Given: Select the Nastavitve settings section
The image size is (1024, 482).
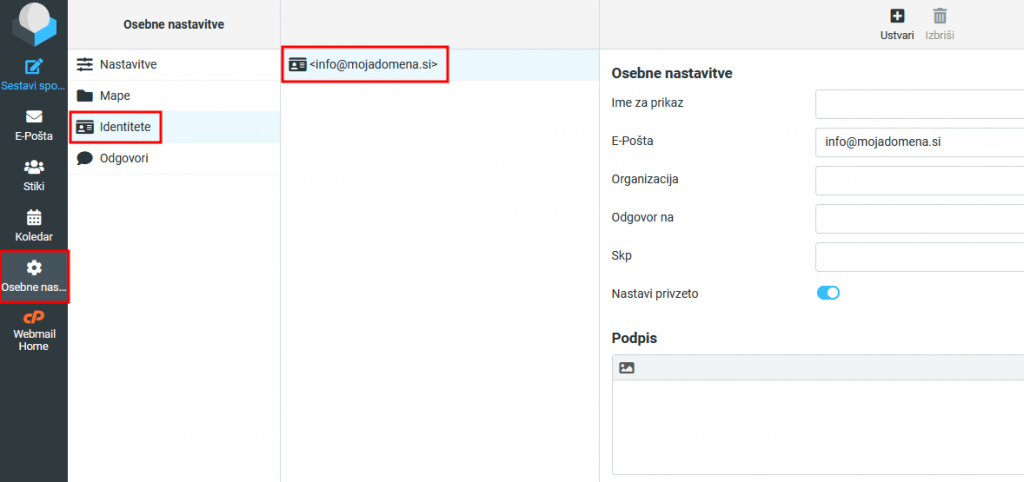Looking at the screenshot, I should [128, 64].
